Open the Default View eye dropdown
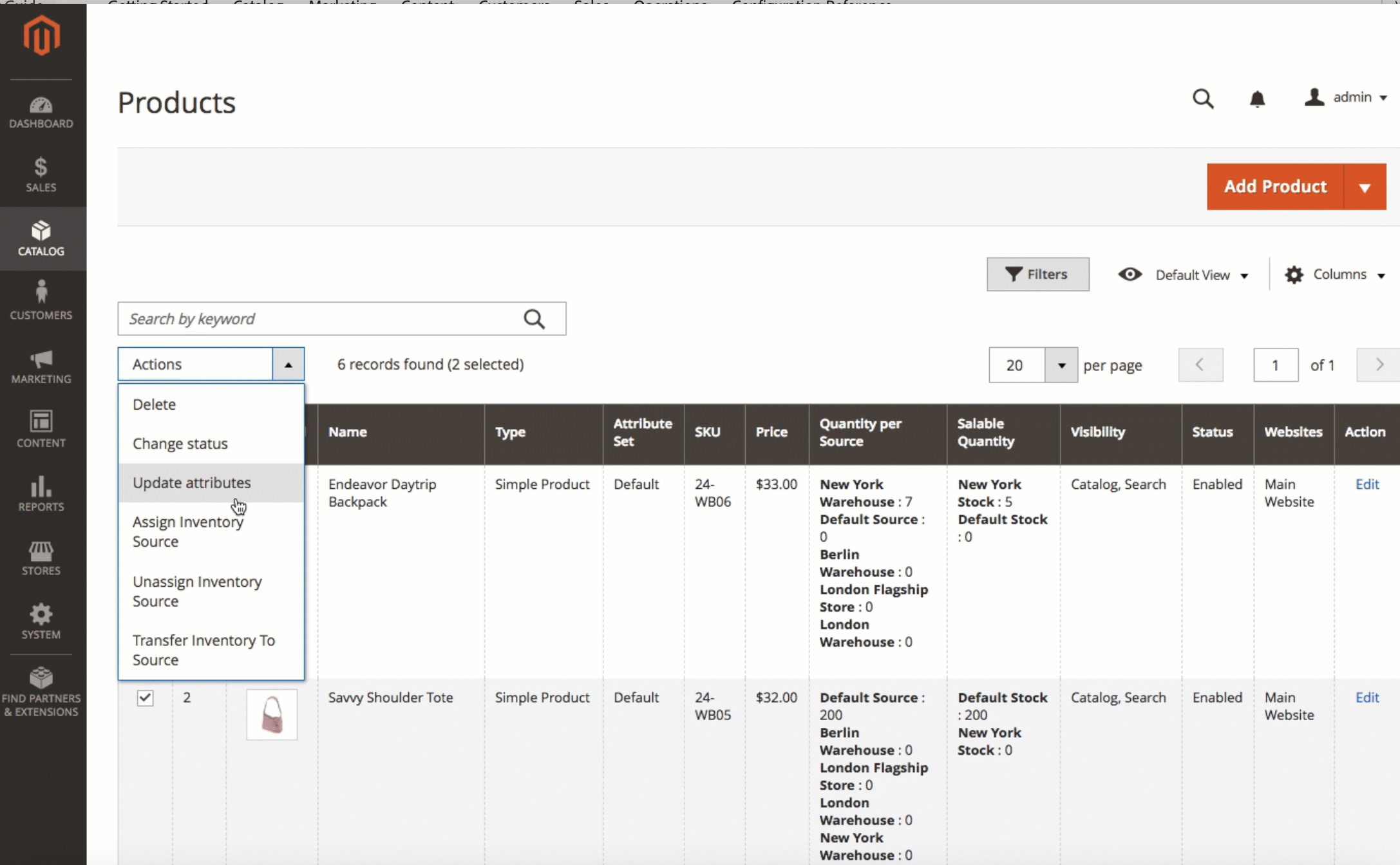The height and width of the screenshot is (865, 1400). (1184, 275)
